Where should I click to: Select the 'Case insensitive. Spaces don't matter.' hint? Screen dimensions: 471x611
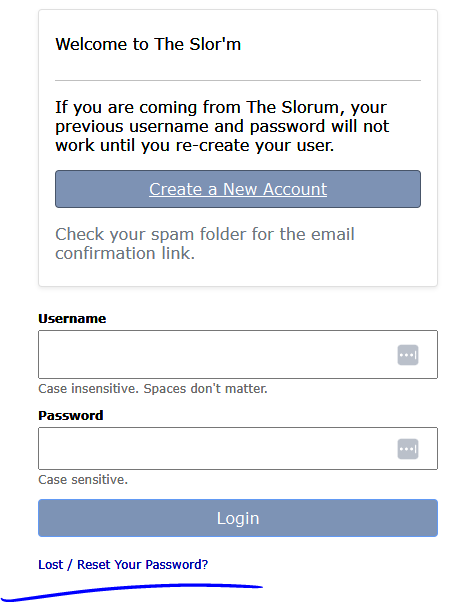point(153,388)
